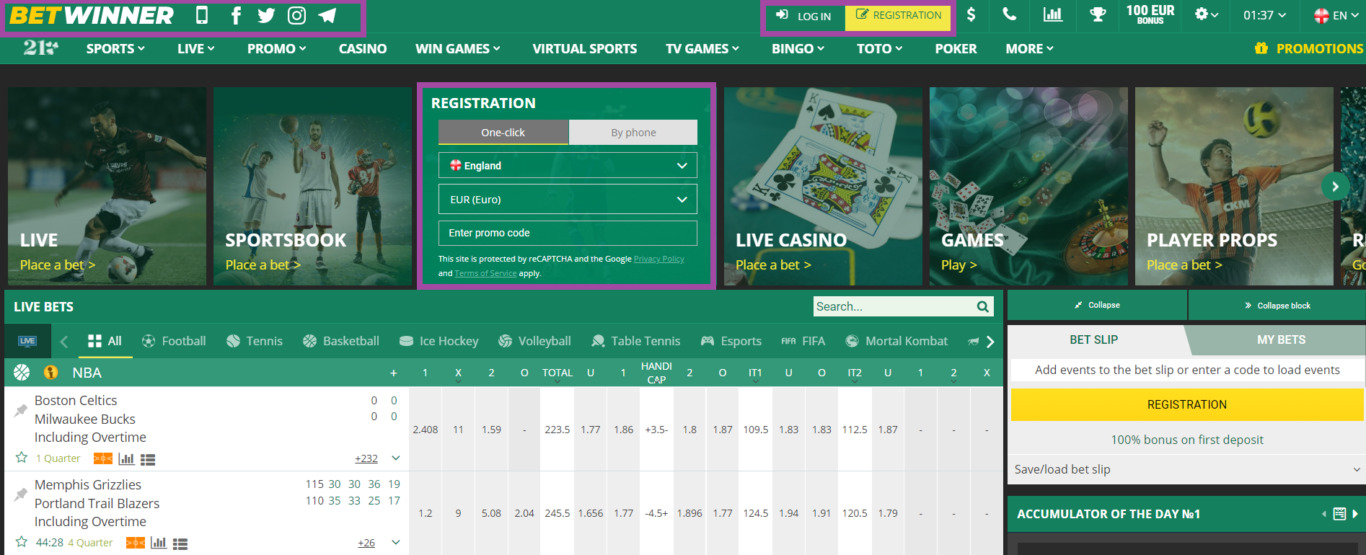Image resolution: width=1366 pixels, height=555 pixels.
Task: Open the settings gear dropdown
Action: pos(1208,15)
